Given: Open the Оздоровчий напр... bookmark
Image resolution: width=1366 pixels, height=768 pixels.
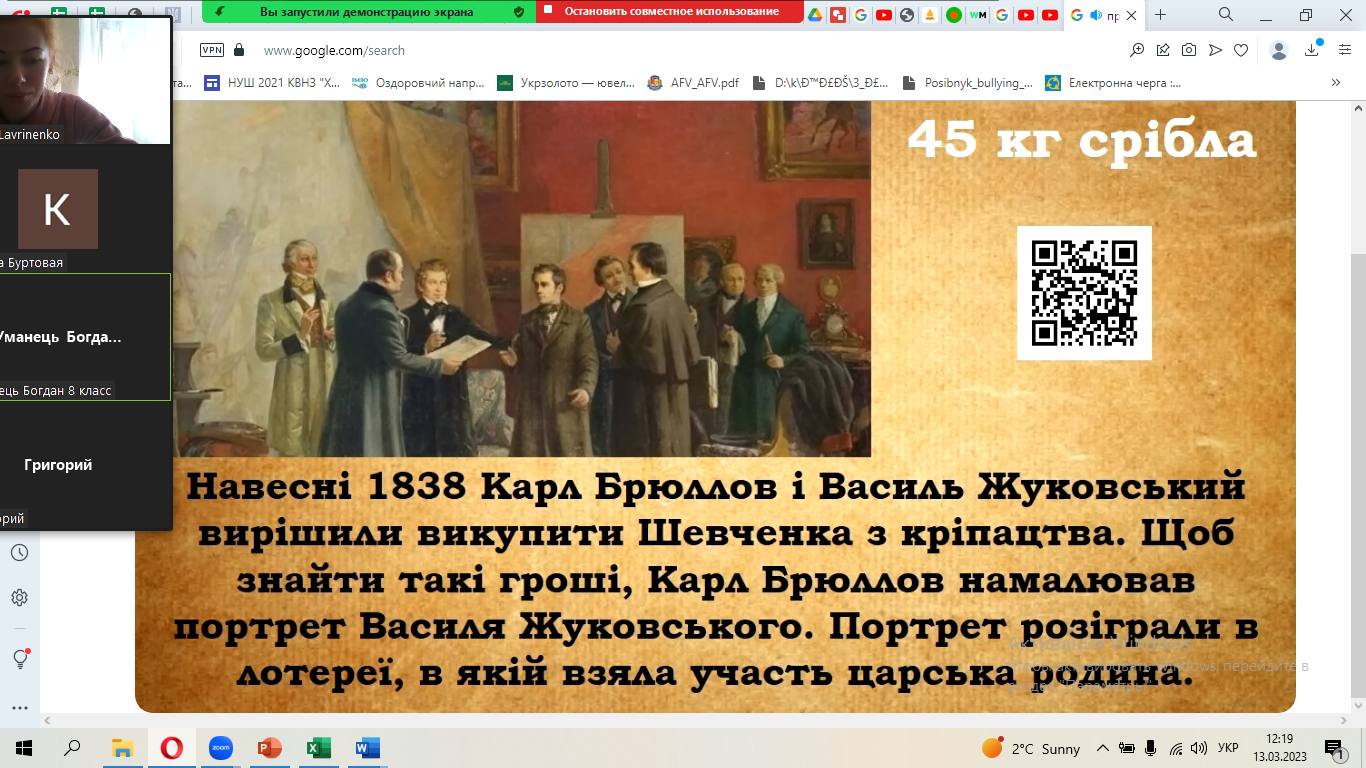Looking at the screenshot, I should click(418, 83).
